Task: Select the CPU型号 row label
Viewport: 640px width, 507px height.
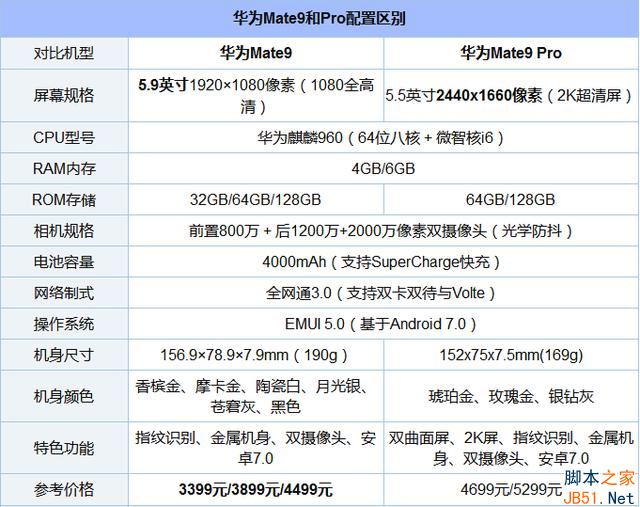Action: pos(64,138)
